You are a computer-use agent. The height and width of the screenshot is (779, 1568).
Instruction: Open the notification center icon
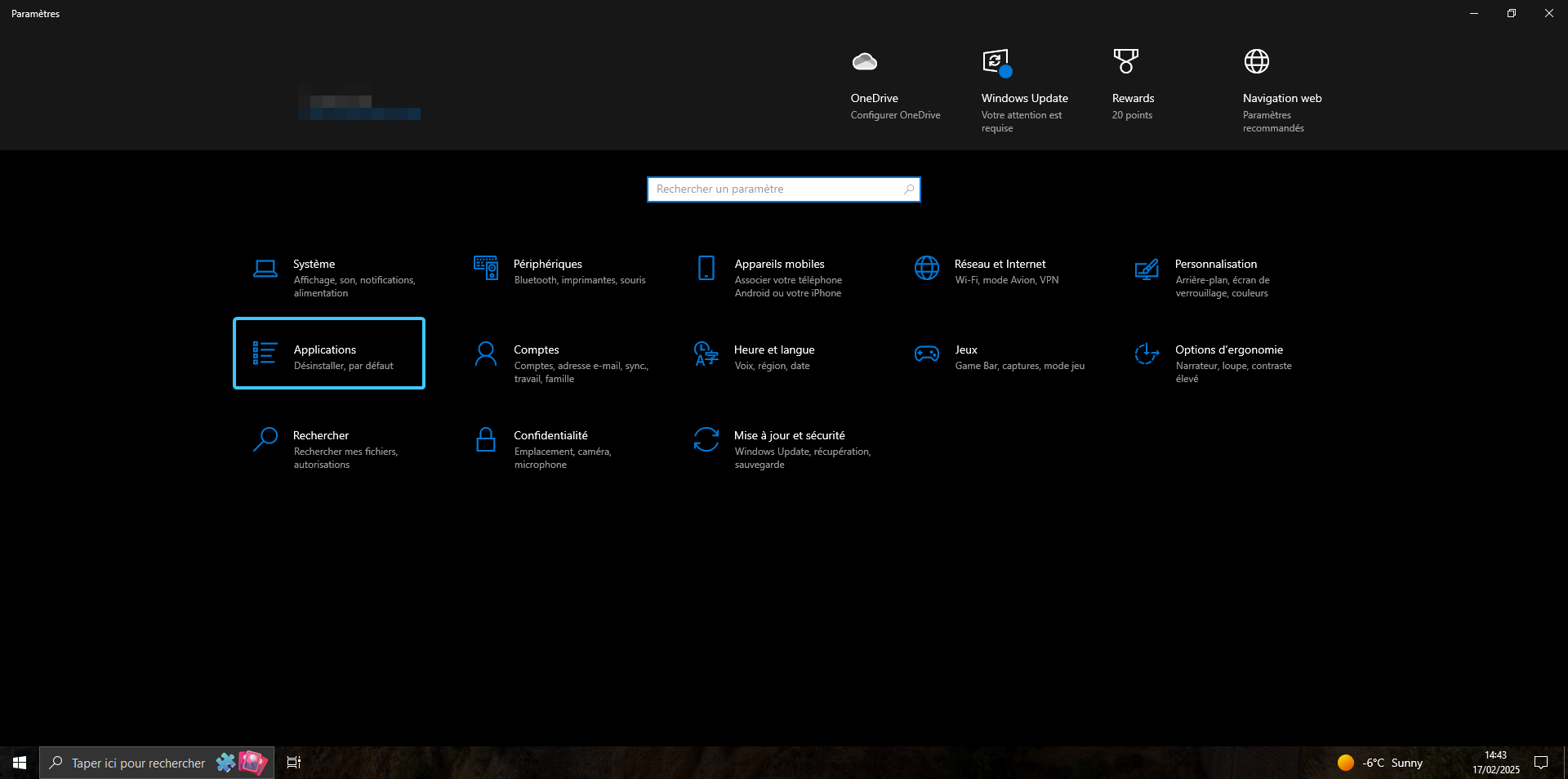pos(1541,763)
